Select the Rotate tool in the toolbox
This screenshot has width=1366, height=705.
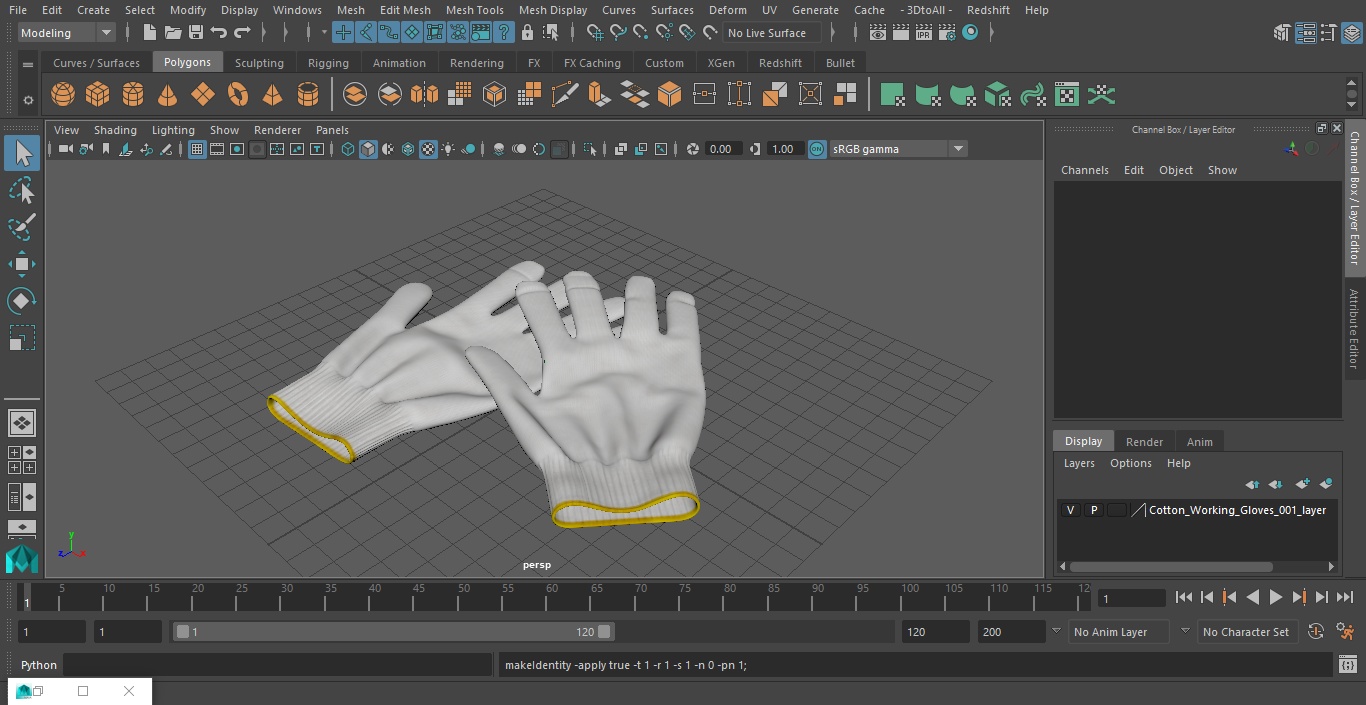point(22,301)
